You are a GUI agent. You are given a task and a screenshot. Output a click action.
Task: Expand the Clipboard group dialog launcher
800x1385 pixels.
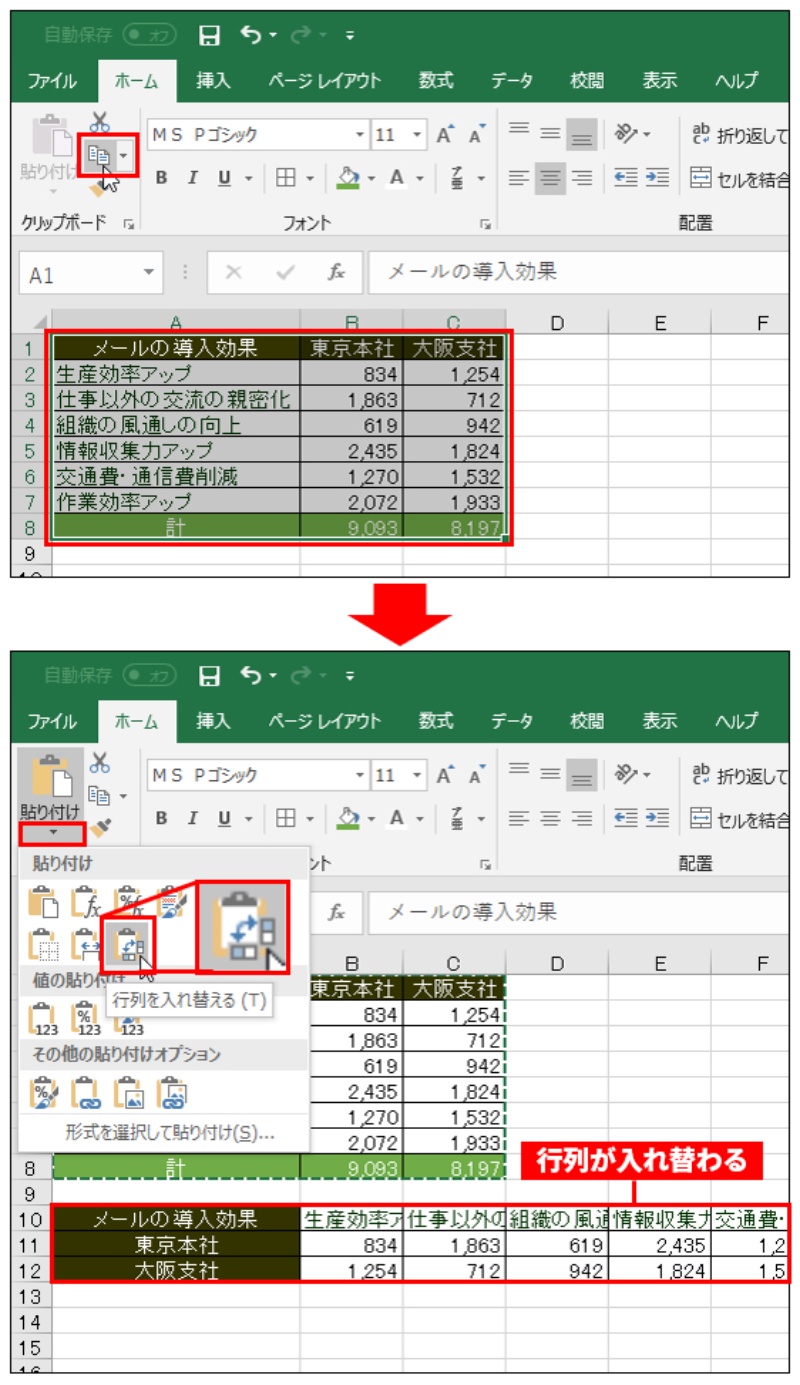128,223
